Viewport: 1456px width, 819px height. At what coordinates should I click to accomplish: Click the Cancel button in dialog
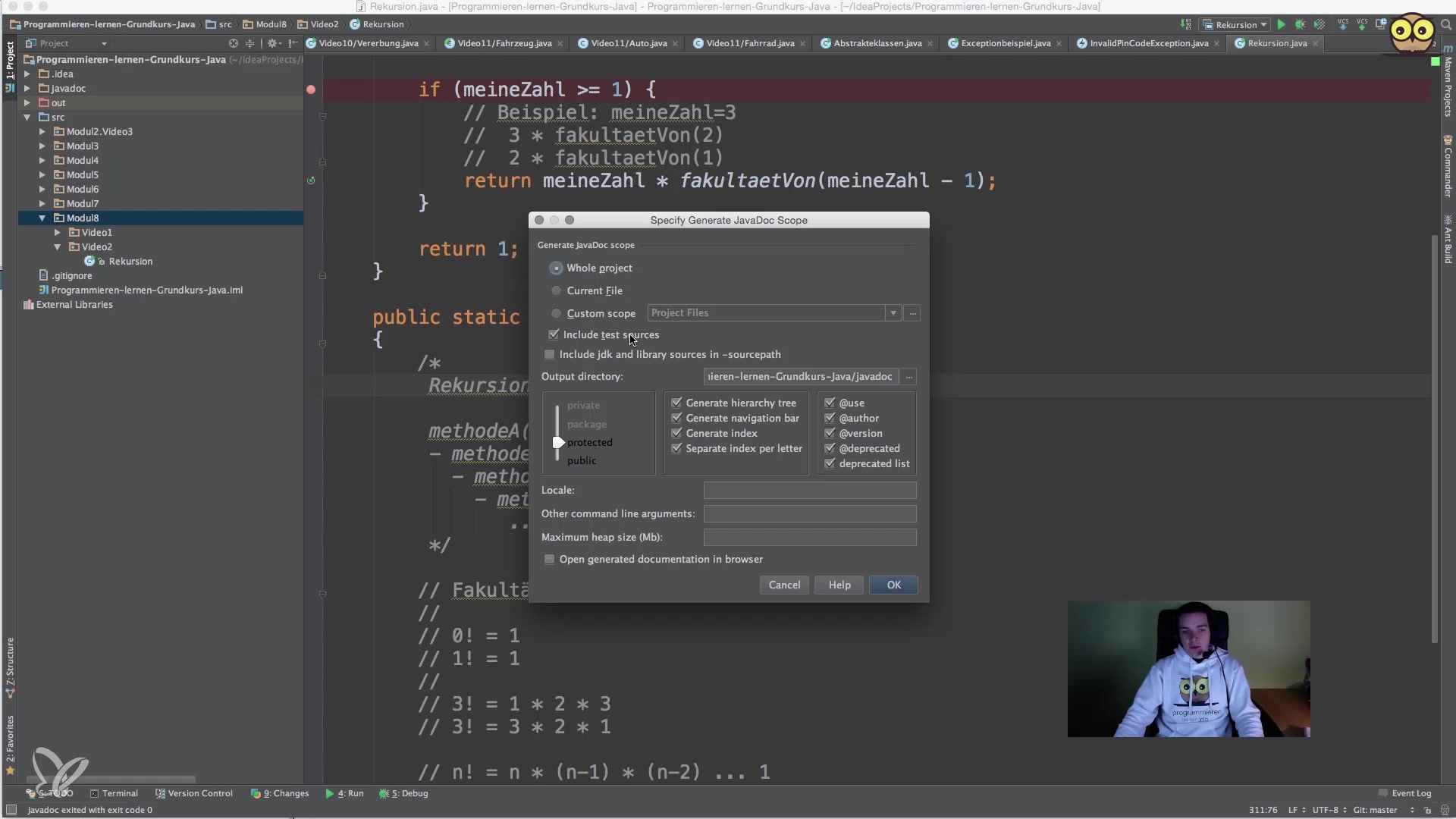784,585
